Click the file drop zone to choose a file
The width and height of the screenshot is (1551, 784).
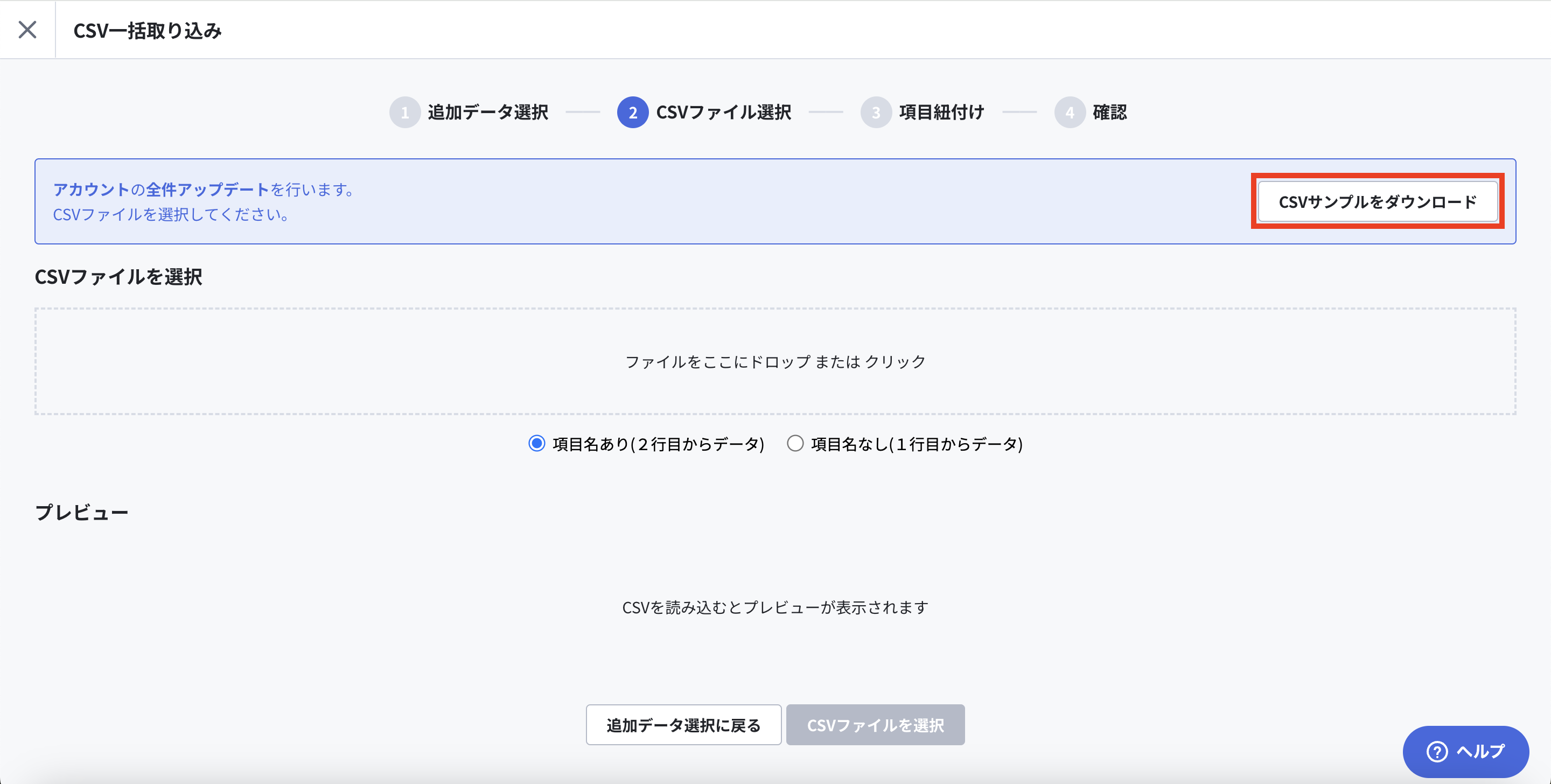pos(775,361)
